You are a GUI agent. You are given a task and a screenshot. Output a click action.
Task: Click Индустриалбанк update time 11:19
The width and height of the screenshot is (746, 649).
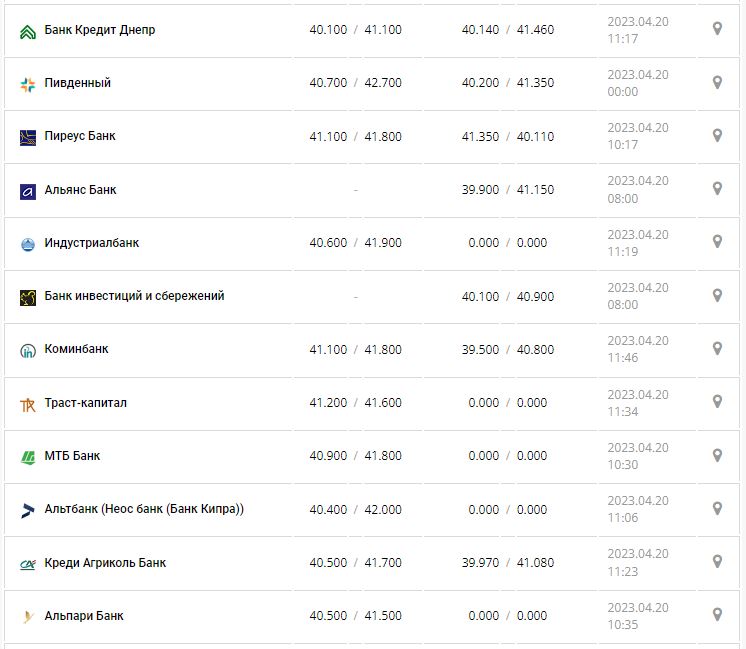(x=622, y=252)
